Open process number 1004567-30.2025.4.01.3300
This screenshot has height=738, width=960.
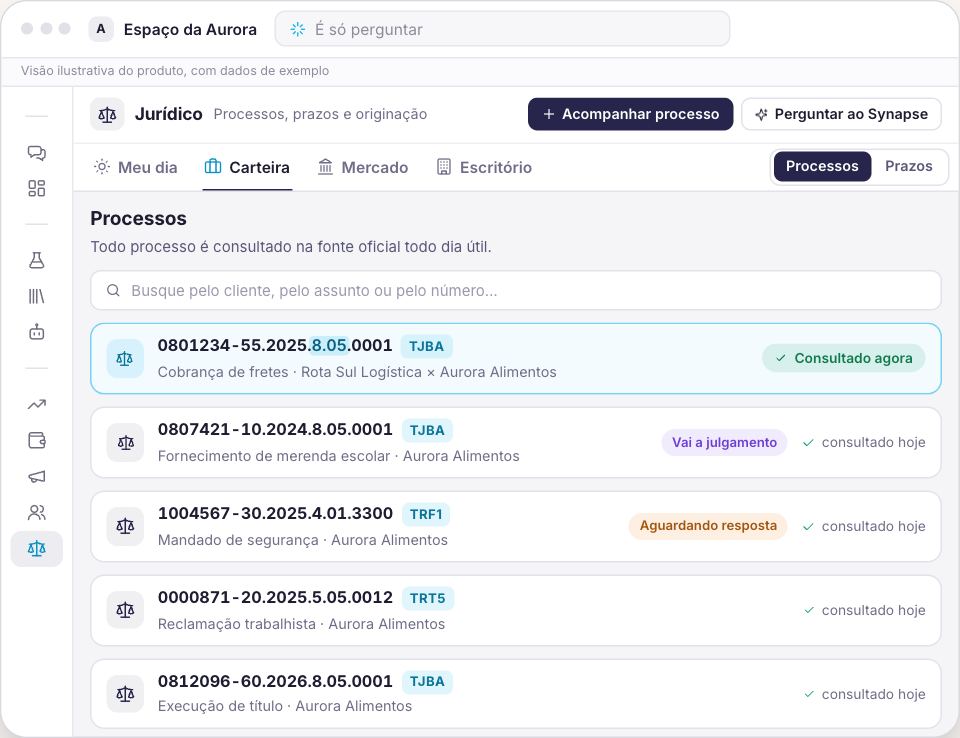pyautogui.click(x=275, y=513)
